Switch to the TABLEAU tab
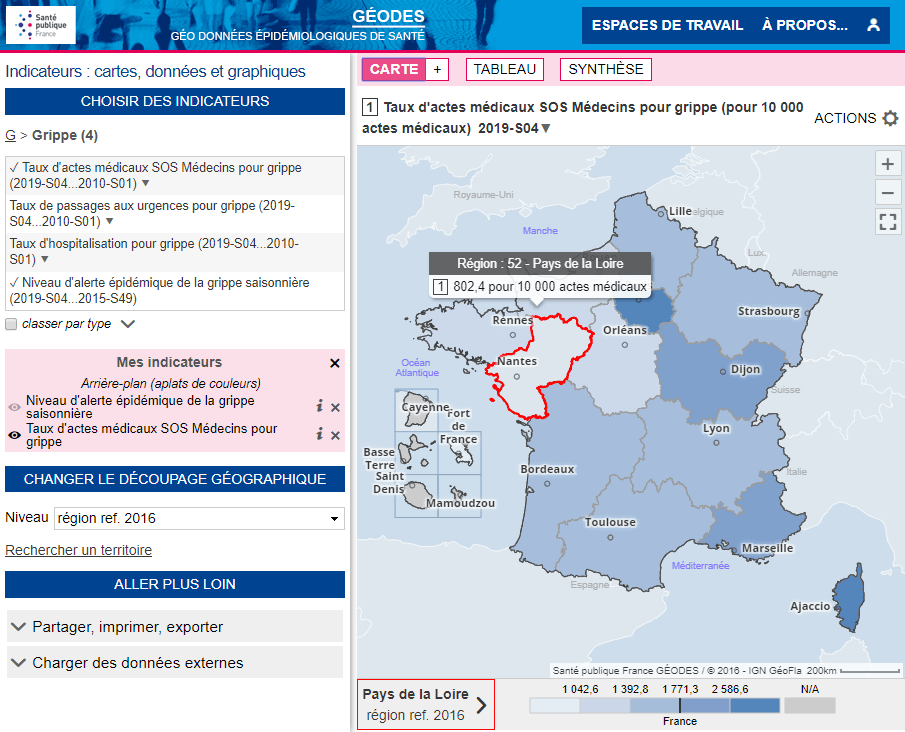This screenshot has width=905, height=732. tap(504, 69)
